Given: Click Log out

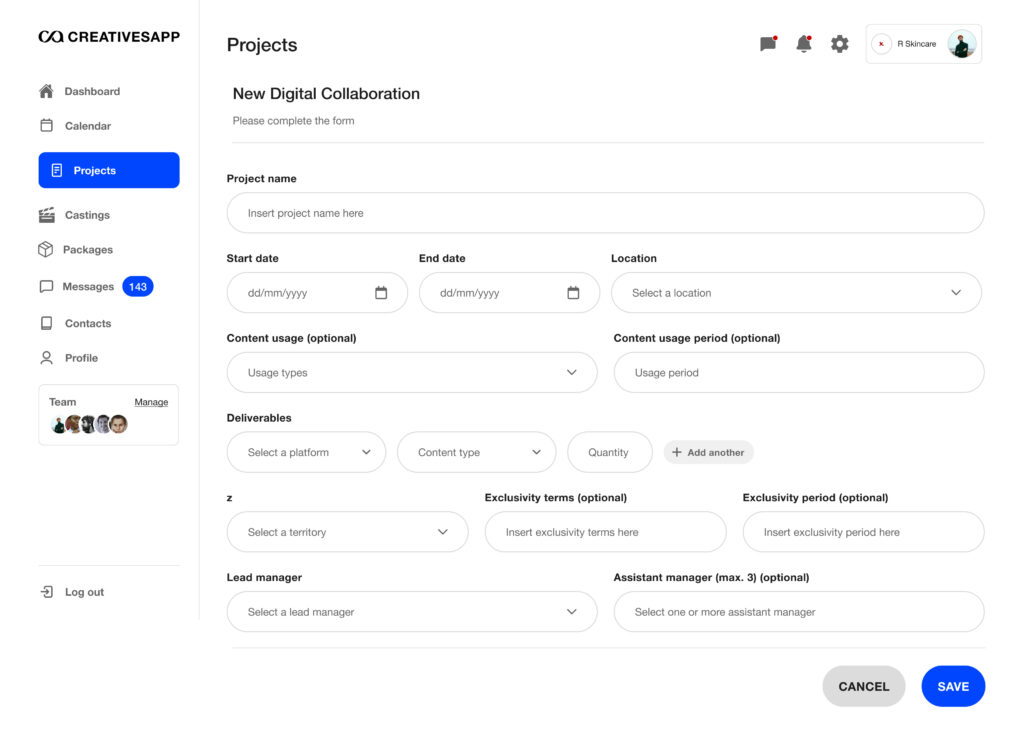Looking at the screenshot, I should (x=84, y=592).
